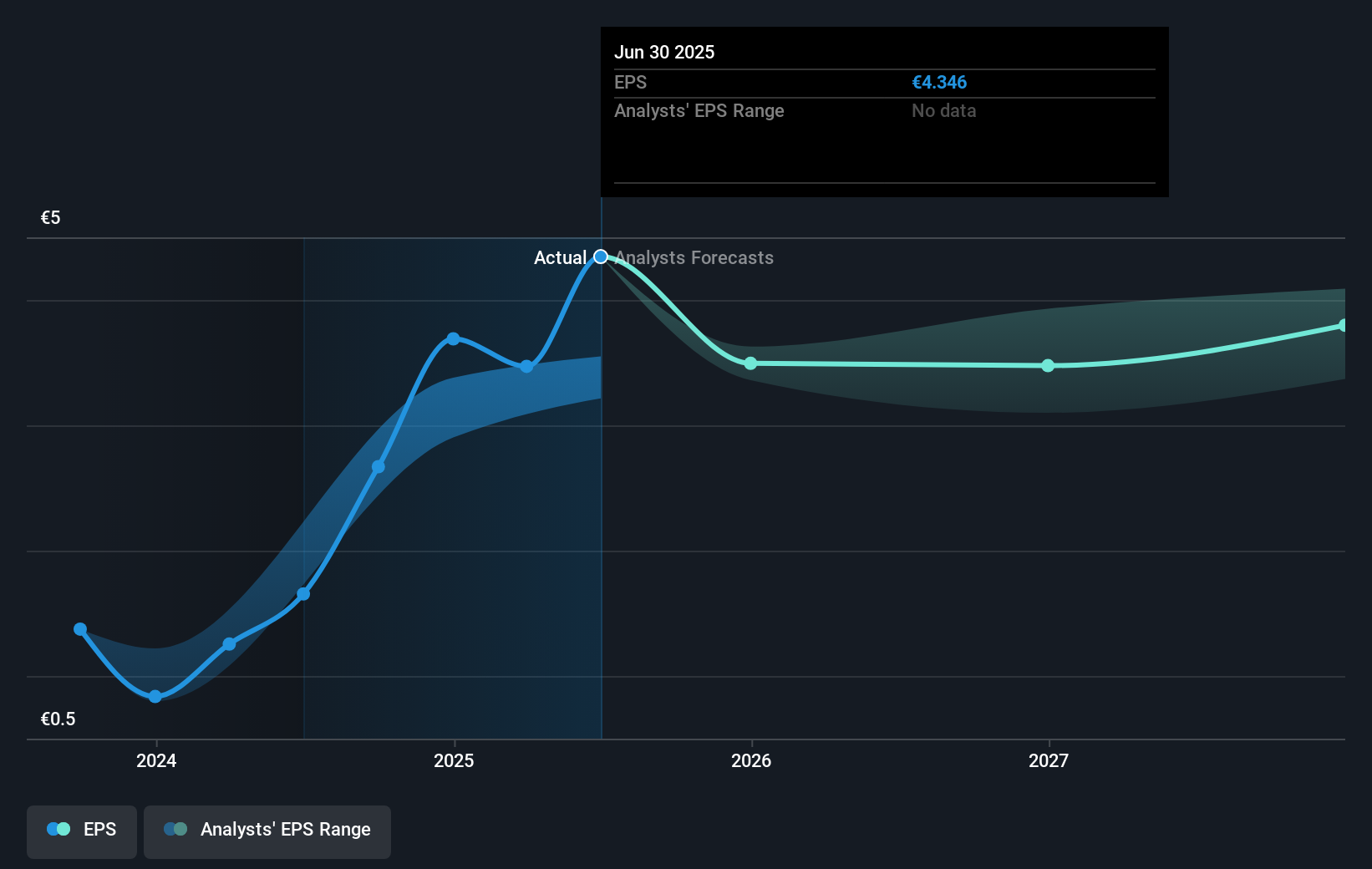This screenshot has width=1372, height=869.
Task: Select the Jun 30 2025 actual data point
Action: tap(601, 257)
